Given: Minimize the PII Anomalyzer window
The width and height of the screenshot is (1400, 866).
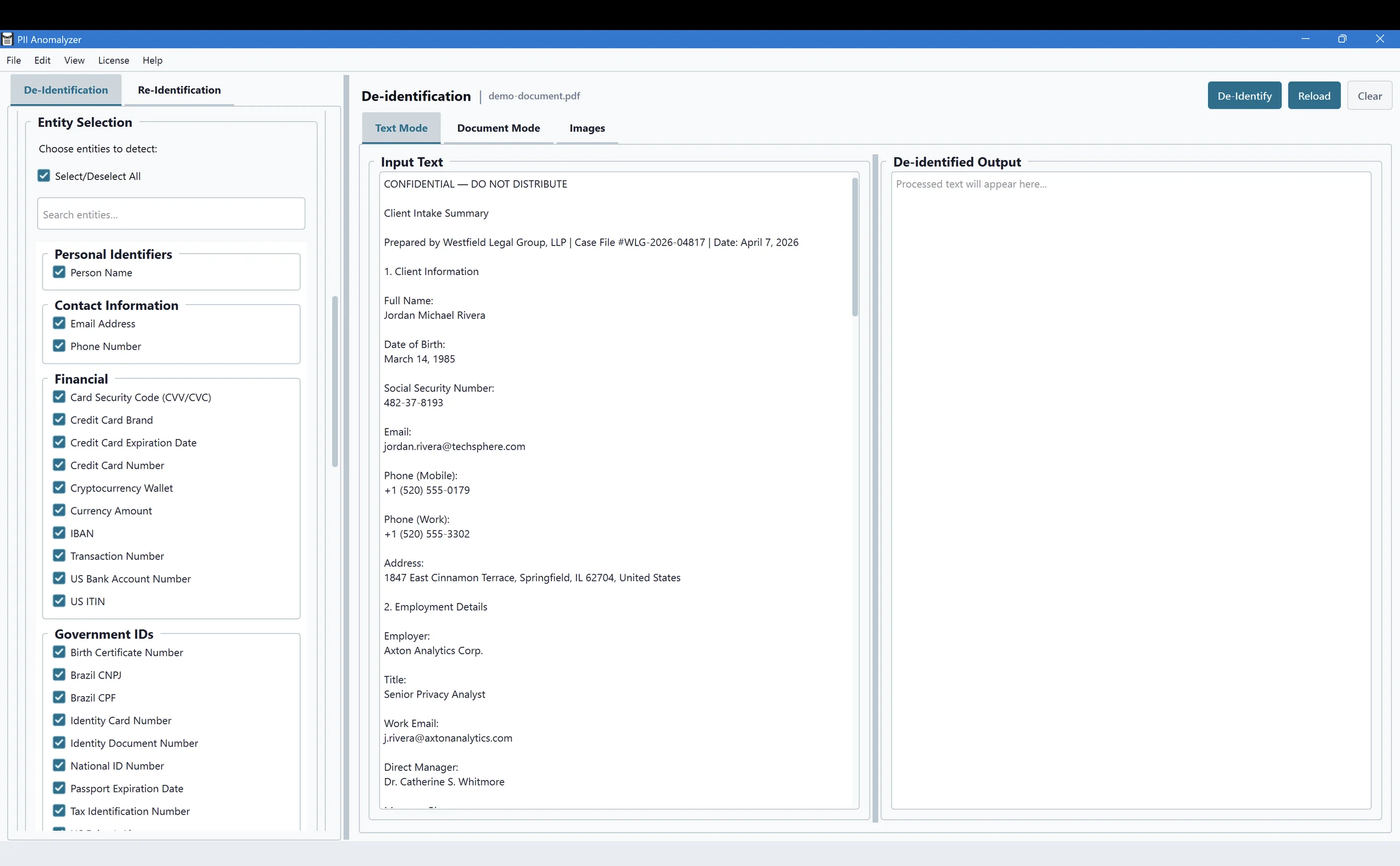Looking at the screenshot, I should (1305, 38).
